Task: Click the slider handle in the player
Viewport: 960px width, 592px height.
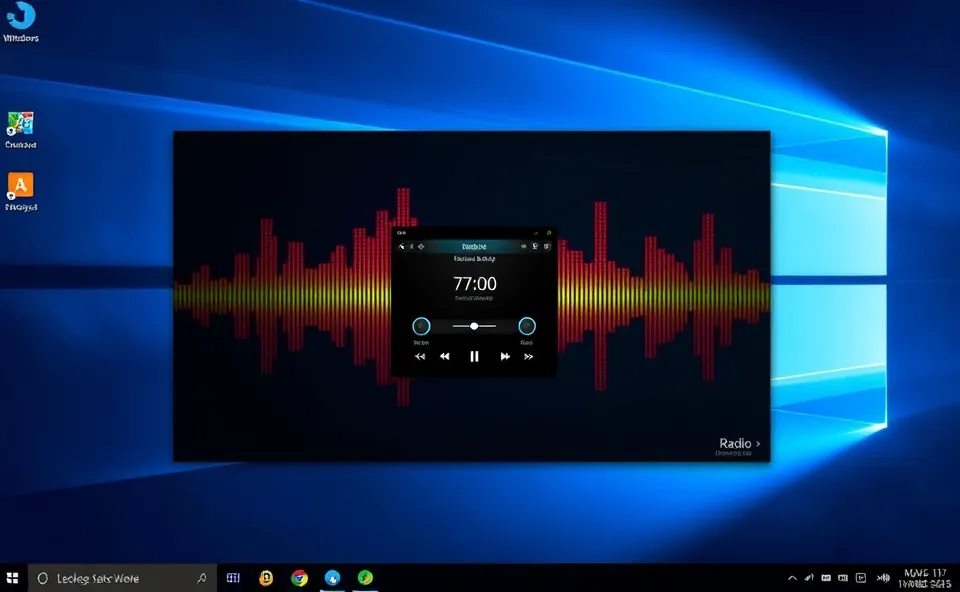Action: (x=474, y=326)
